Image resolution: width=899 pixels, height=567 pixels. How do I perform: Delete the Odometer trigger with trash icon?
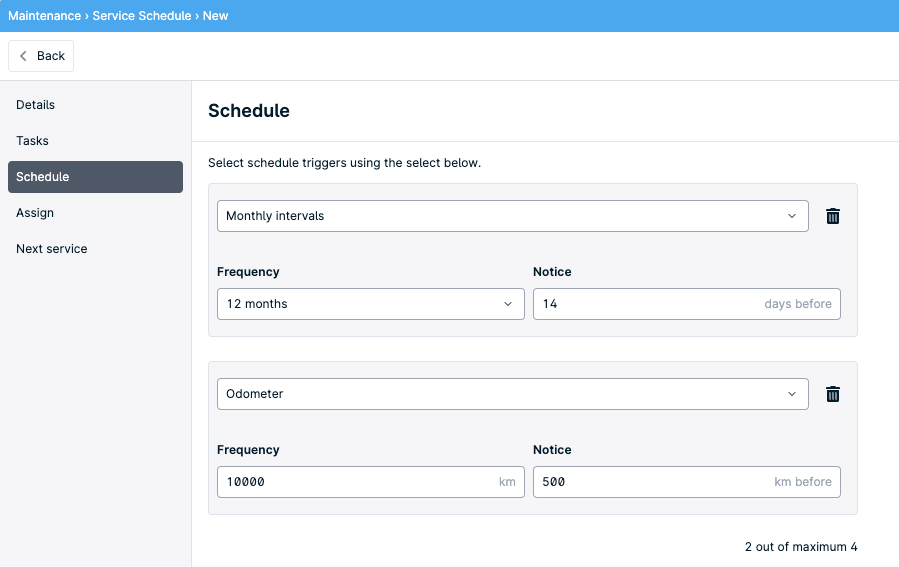click(x=832, y=394)
